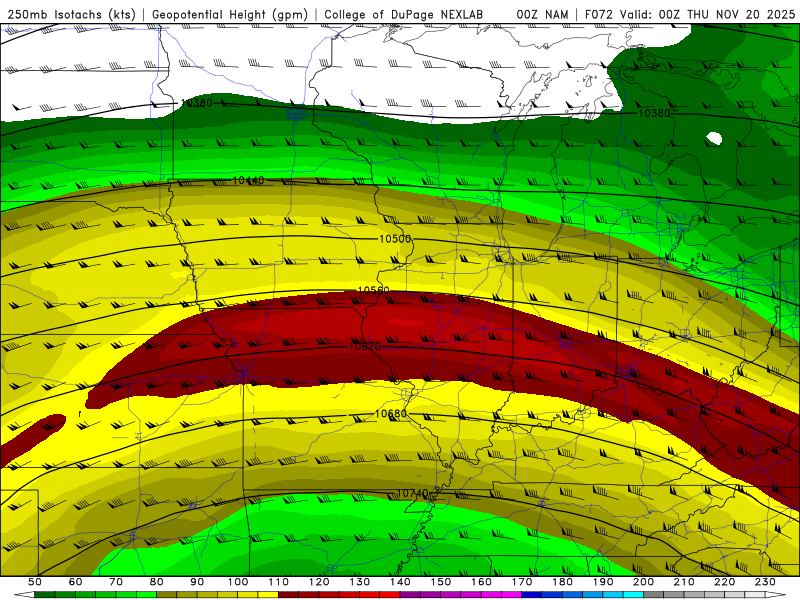The image size is (800, 600).
Task: Click the 10560 height contour label
Action: pos(373,290)
